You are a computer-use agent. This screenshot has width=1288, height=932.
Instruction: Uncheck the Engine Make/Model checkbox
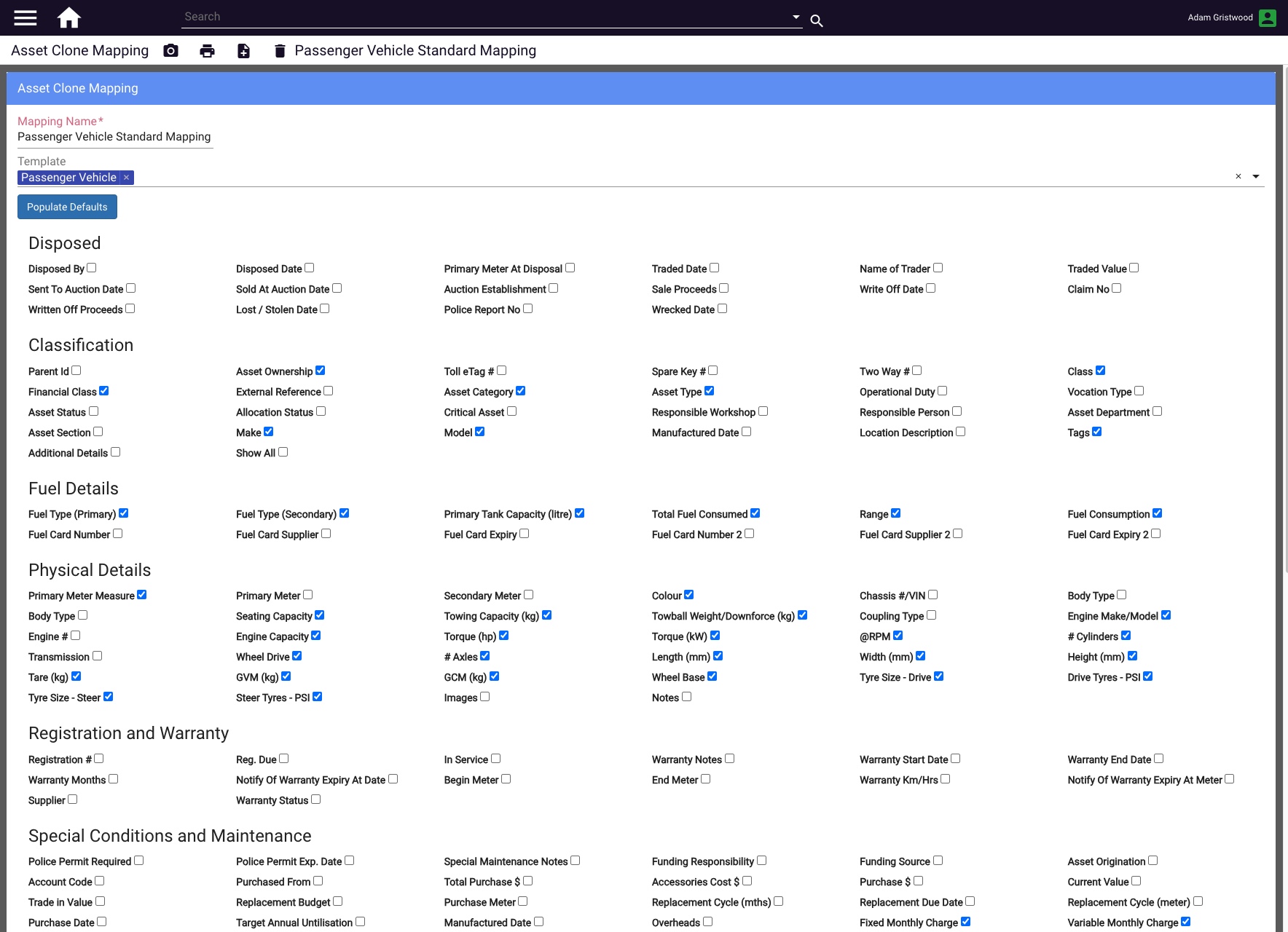[1166, 615]
